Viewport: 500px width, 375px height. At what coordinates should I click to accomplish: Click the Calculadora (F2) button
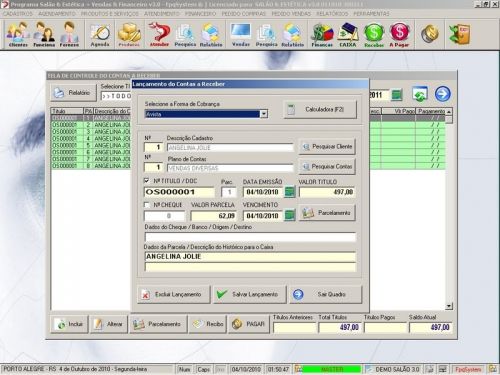[320, 109]
